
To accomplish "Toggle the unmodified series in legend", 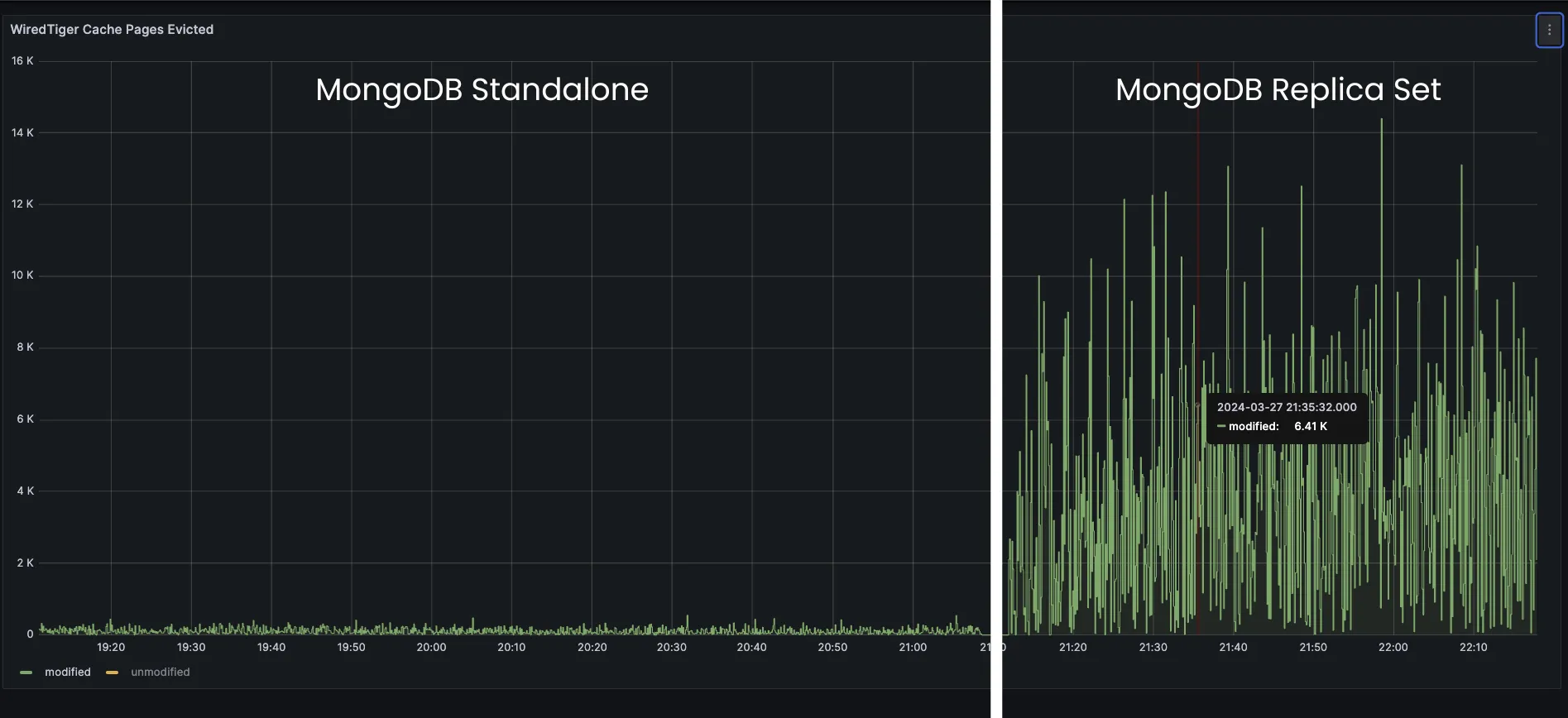I will (x=161, y=672).
